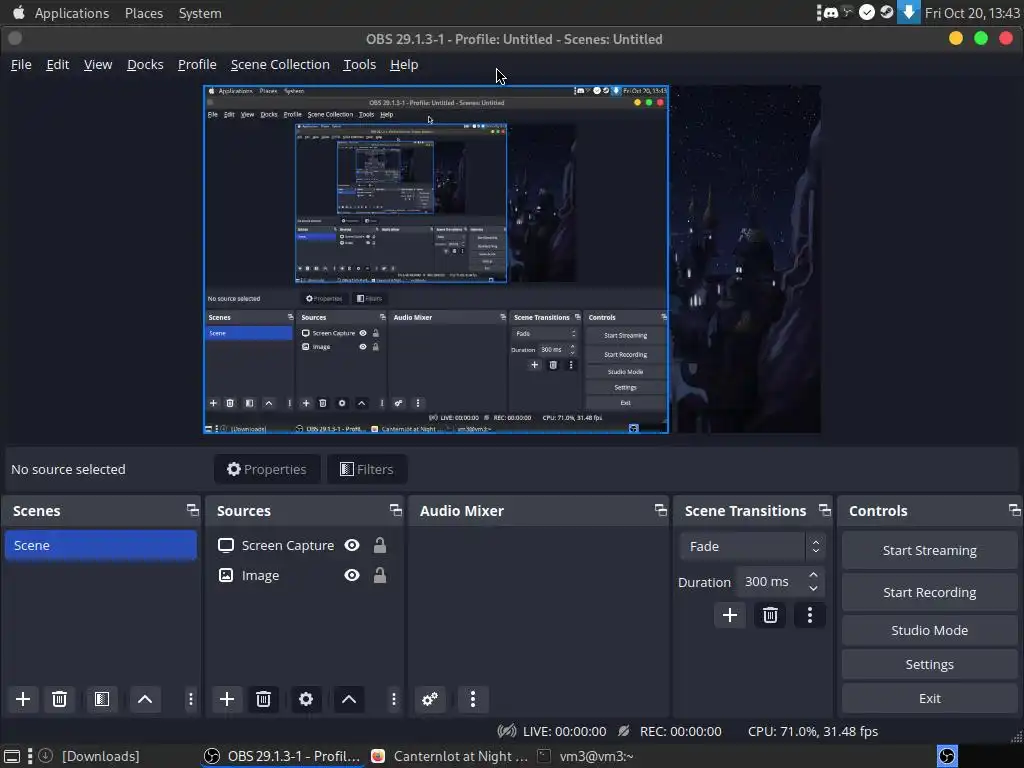Move scene up with arrow icon

click(145, 699)
